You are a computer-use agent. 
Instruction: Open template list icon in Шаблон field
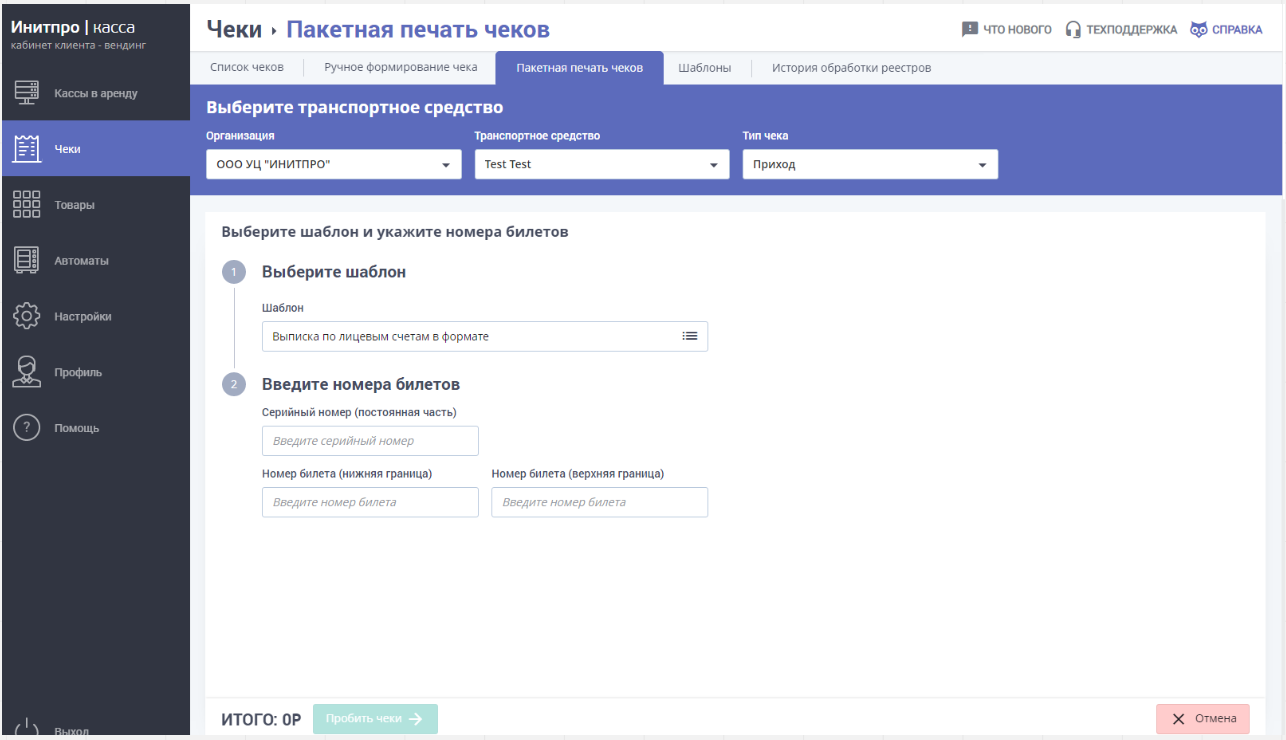[690, 336]
